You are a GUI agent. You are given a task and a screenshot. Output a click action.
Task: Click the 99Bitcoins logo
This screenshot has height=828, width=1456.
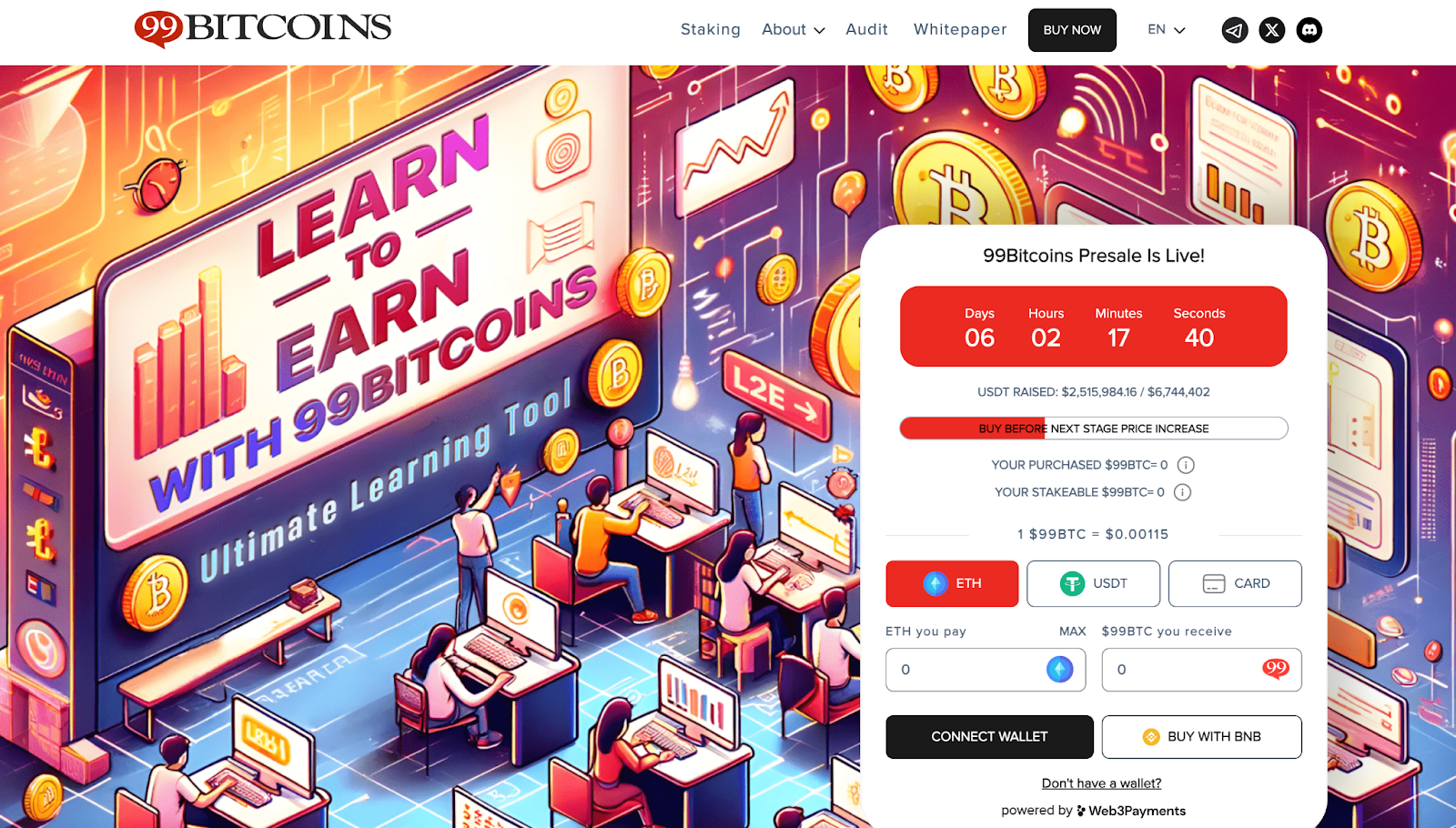[x=263, y=28]
